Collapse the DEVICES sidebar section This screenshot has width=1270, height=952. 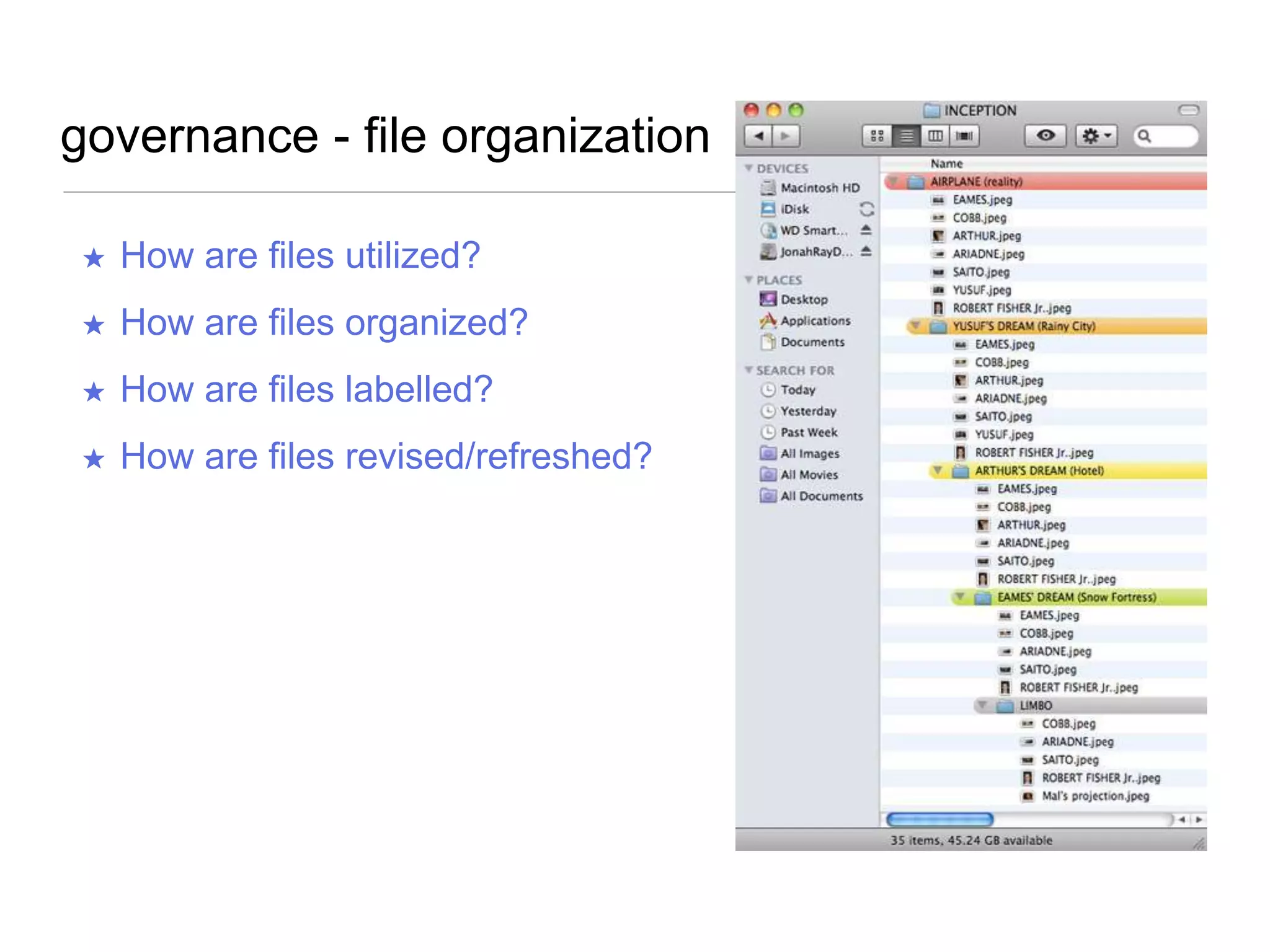(748, 168)
